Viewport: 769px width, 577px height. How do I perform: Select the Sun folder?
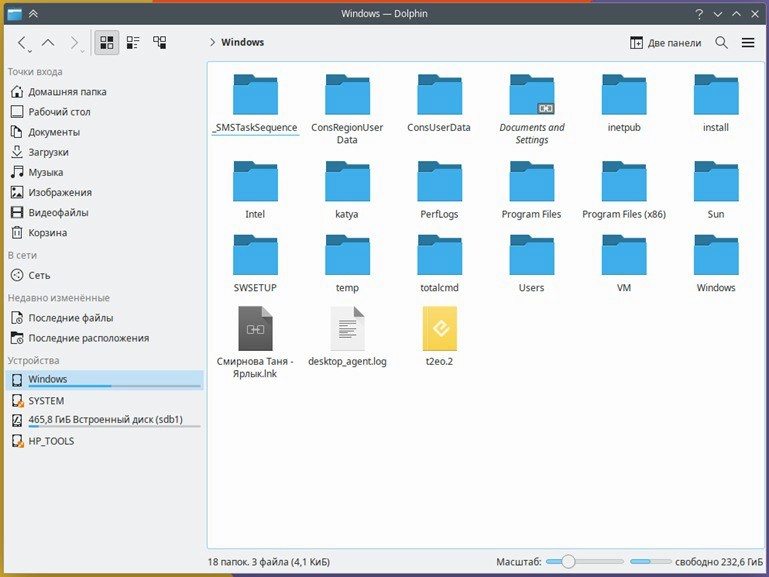click(x=716, y=190)
